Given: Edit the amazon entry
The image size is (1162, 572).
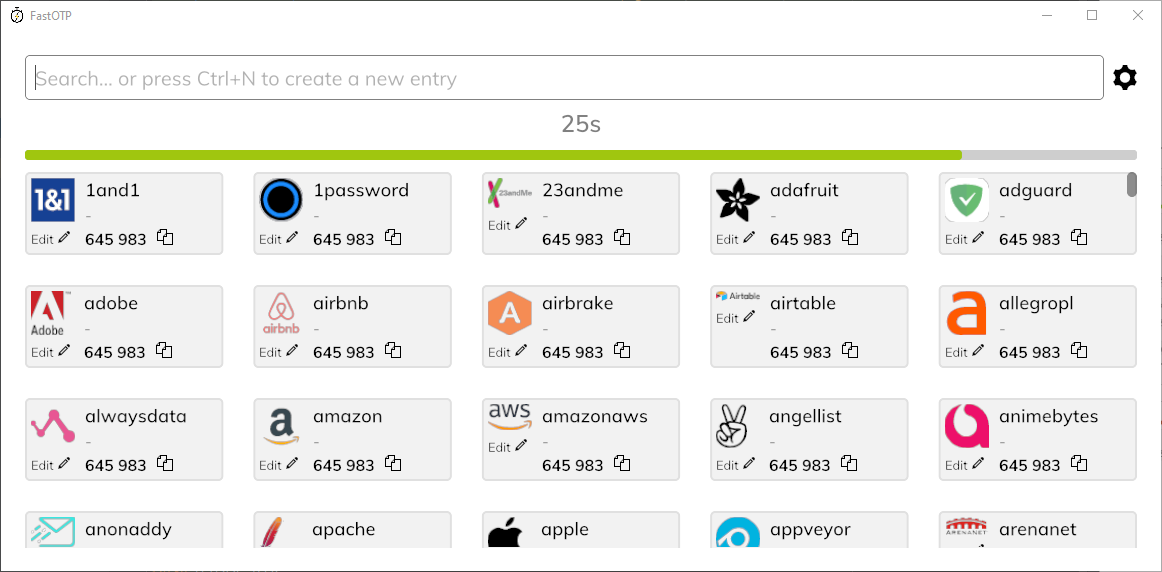Looking at the screenshot, I should point(279,465).
